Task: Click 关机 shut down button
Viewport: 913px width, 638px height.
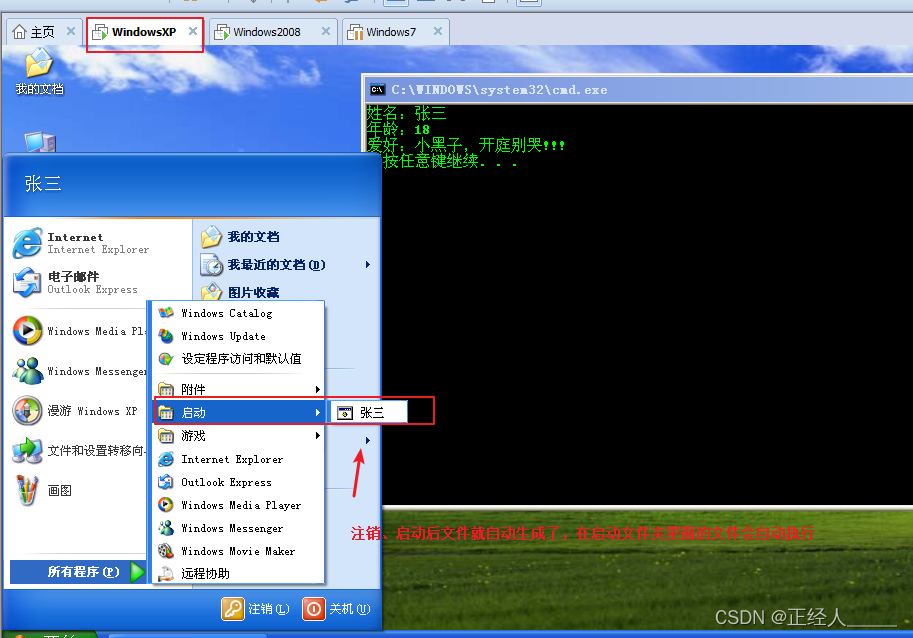Action: pyautogui.click(x=337, y=609)
